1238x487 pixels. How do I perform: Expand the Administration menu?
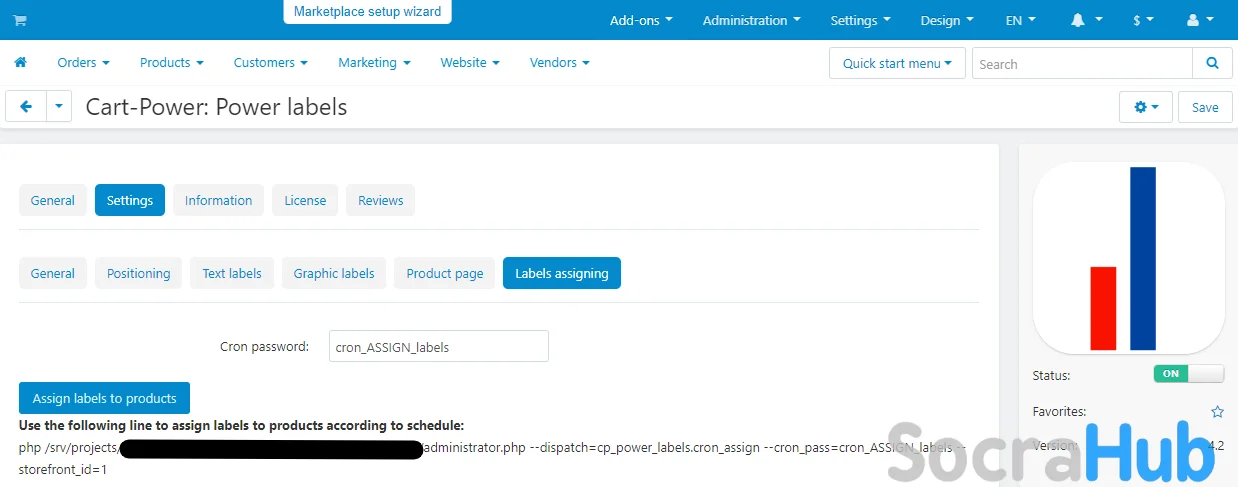coord(751,20)
